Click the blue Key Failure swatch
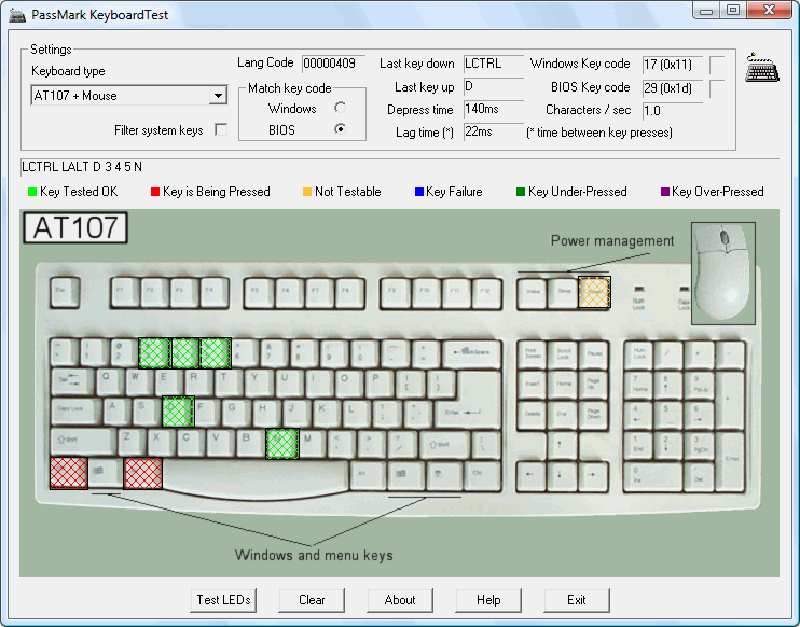This screenshot has height=627, width=800. pyautogui.click(x=419, y=192)
